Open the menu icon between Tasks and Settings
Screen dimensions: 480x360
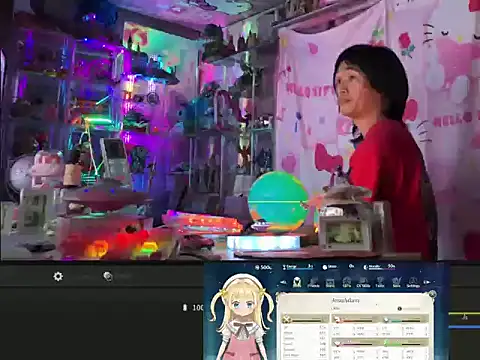point(396,282)
